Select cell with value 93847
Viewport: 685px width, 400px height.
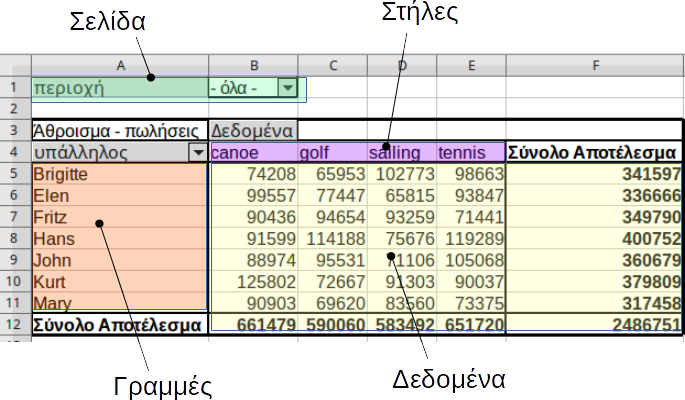(471, 195)
